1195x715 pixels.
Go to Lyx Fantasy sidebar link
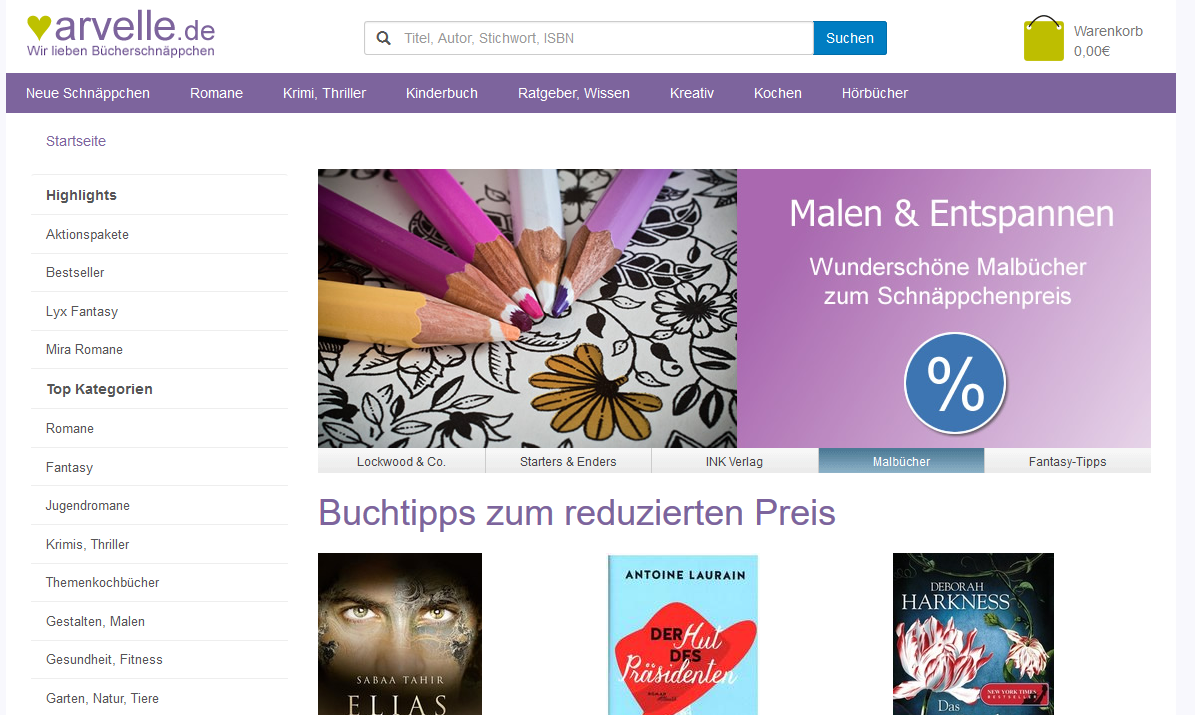click(x=82, y=311)
